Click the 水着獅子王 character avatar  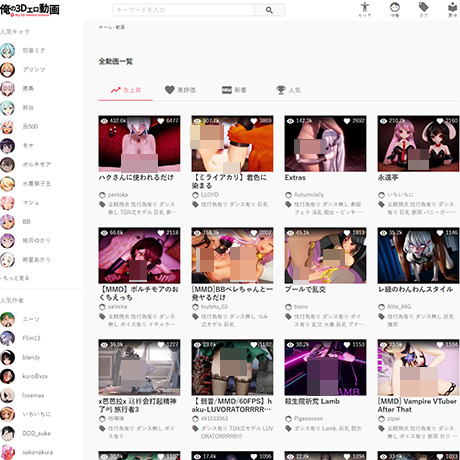pyautogui.click(x=7, y=184)
